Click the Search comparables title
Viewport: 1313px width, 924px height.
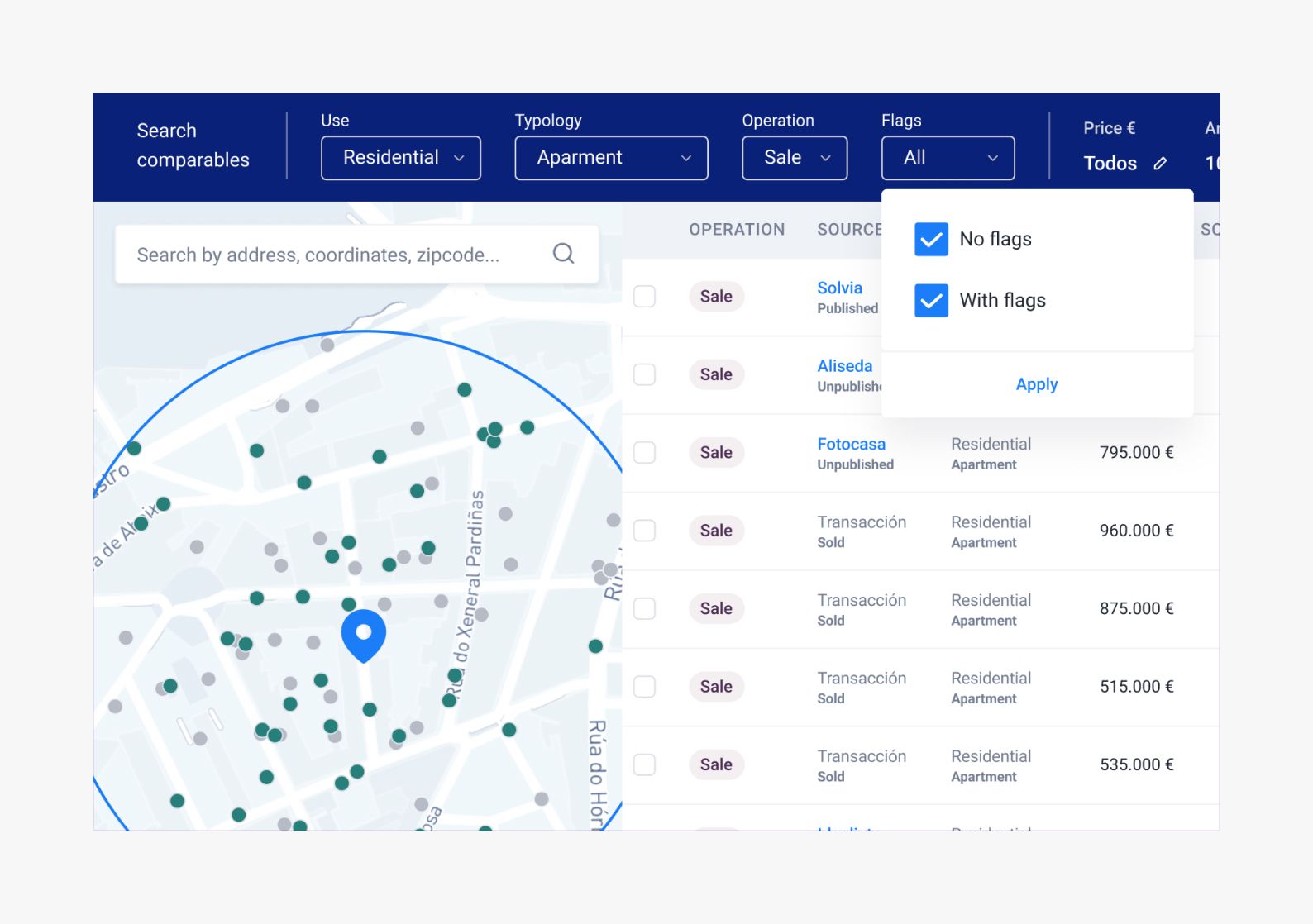(x=193, y=145)
